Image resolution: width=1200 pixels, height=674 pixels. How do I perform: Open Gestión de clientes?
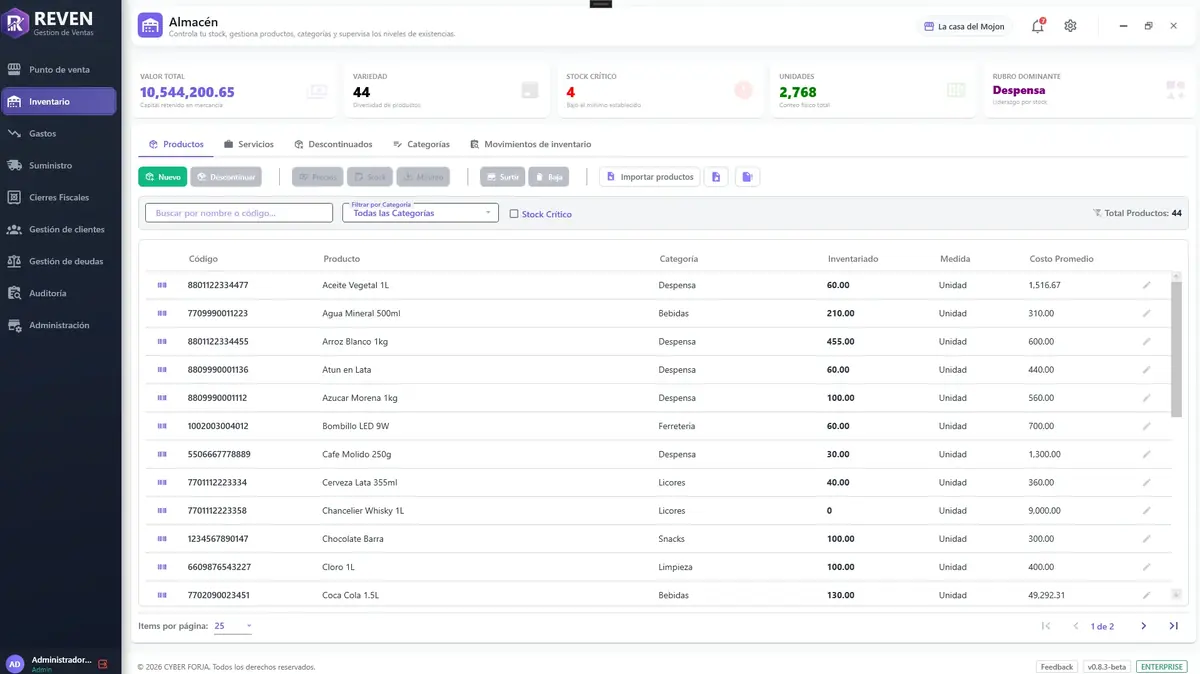[59, 229]
